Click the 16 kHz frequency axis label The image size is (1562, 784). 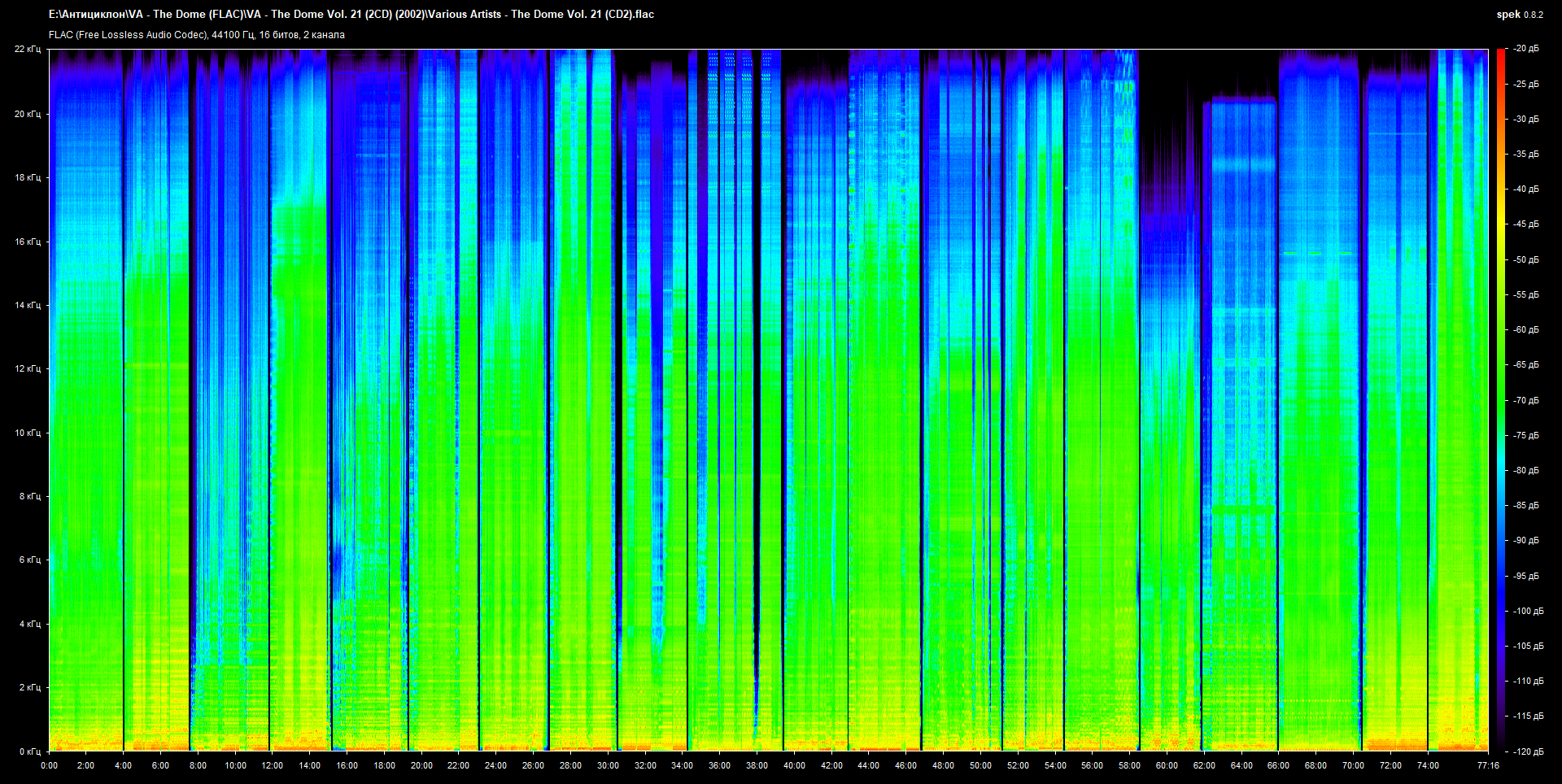(x=27, y=242)
